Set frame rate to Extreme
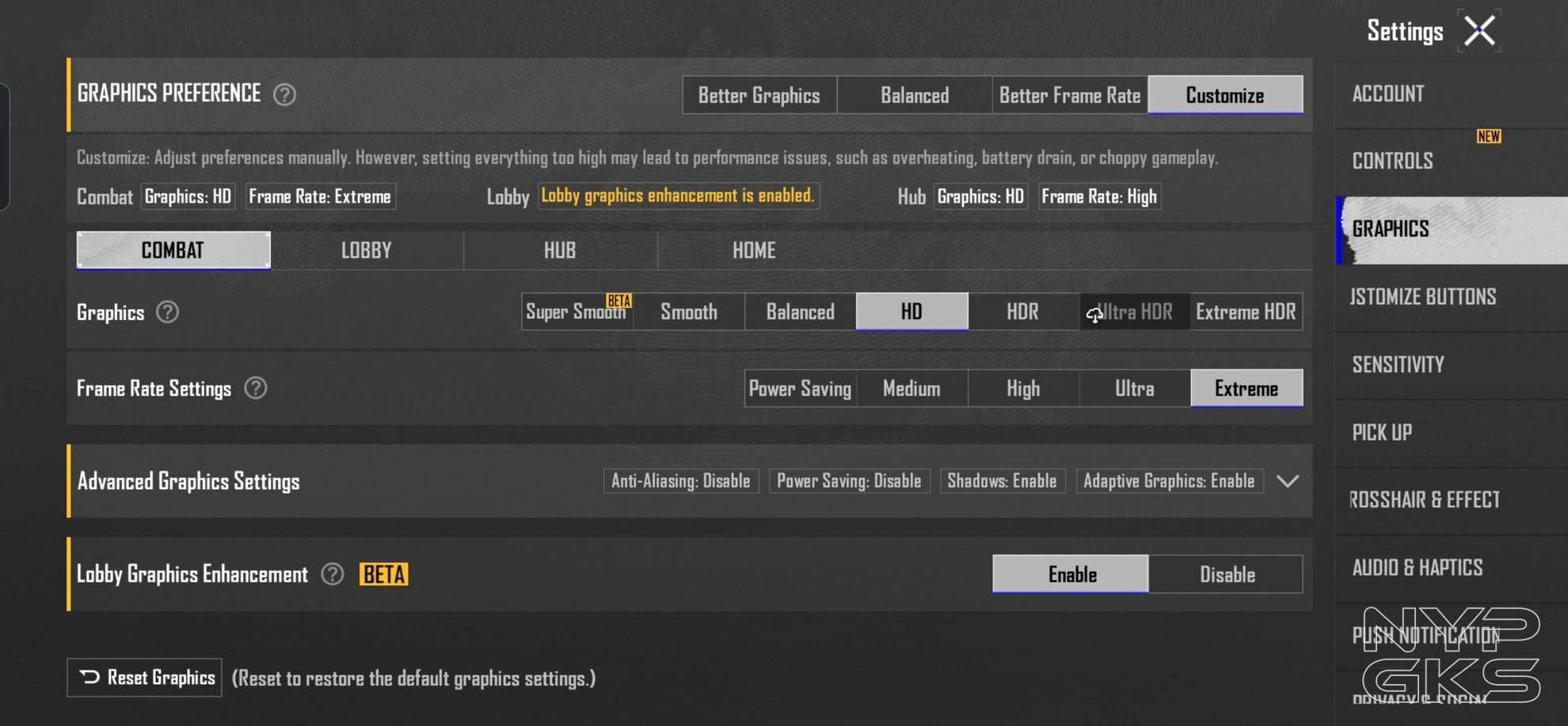This screenshot has height=726, width=1568. pos(1246,388)
